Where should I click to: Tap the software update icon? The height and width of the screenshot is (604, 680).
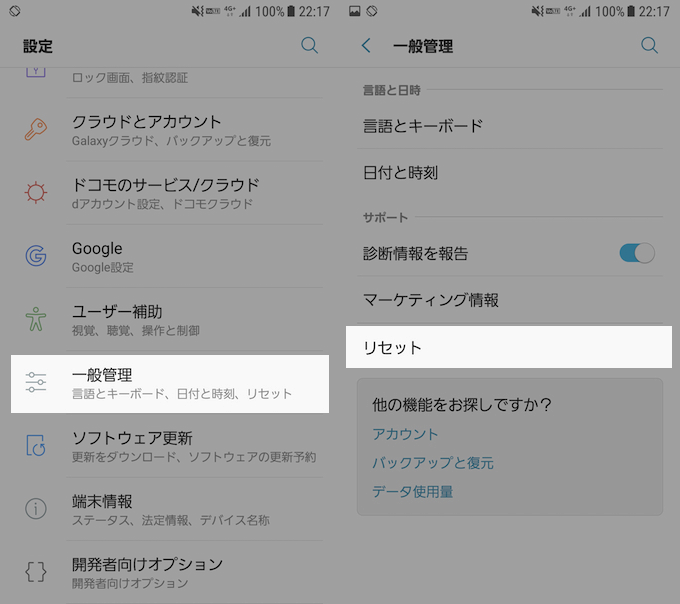(x=36, y=446)
